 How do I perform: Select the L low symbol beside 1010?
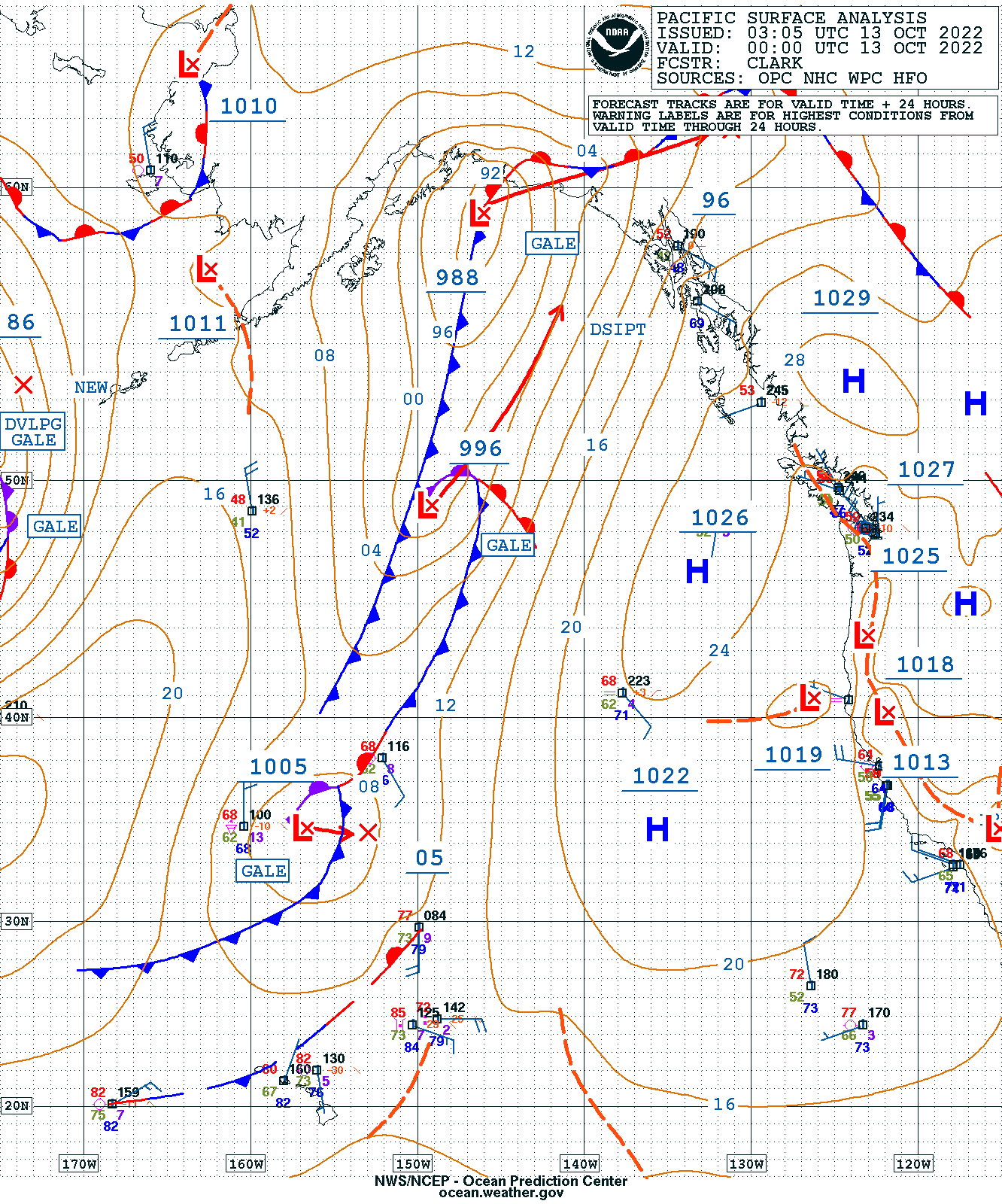[x=189, y=64]
